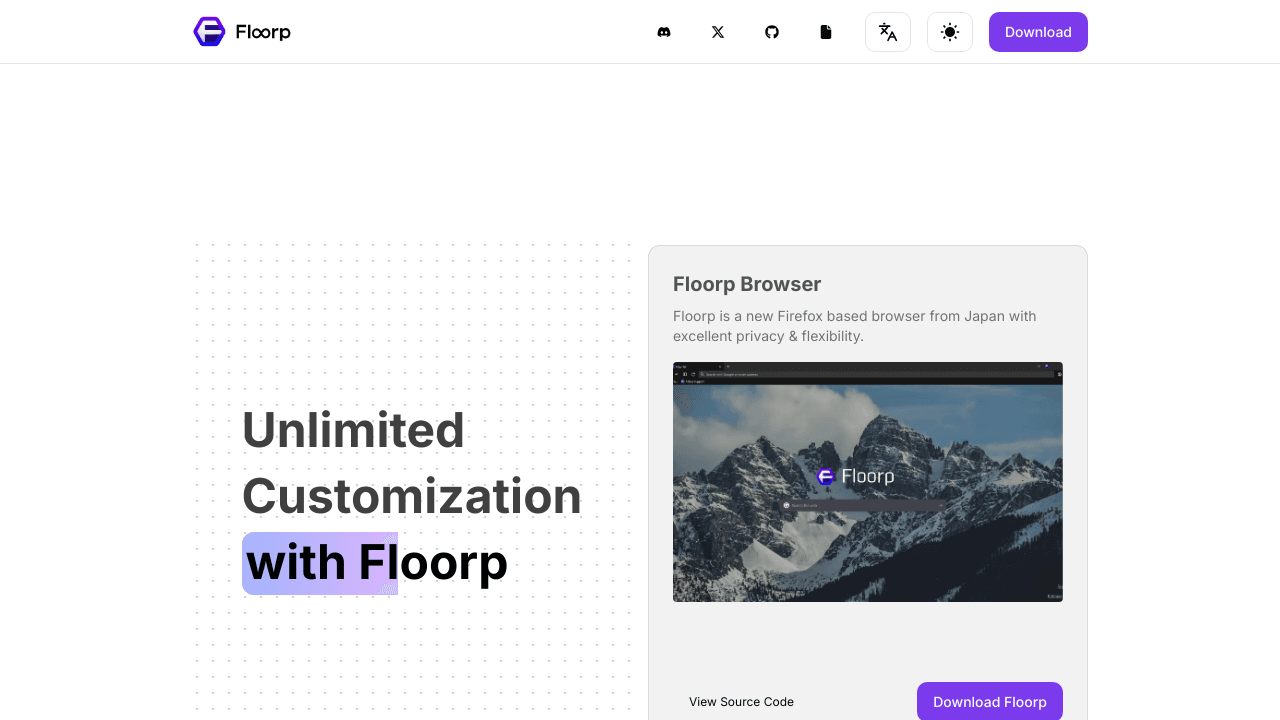
Task: Click the hexagonal Floorp logo in the navbar
Action: (x=209, y=31)
